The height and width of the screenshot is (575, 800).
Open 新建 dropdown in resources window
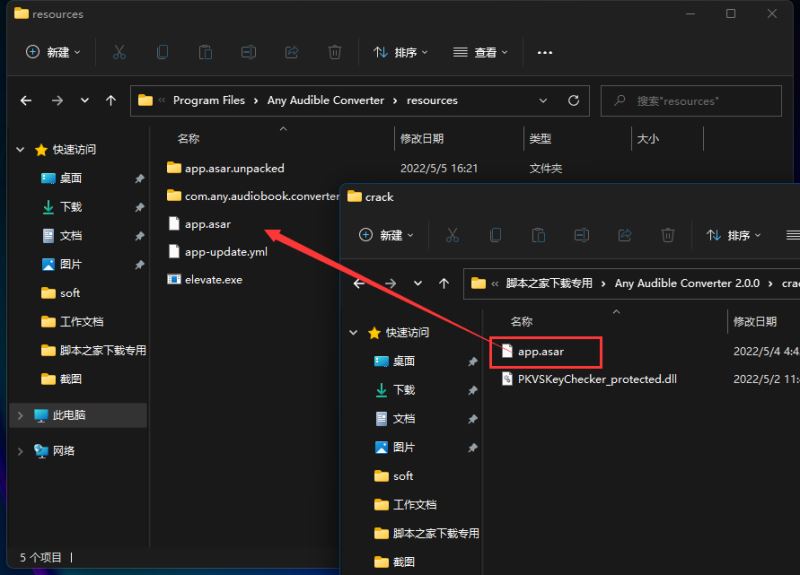click(x=53, y=52)
